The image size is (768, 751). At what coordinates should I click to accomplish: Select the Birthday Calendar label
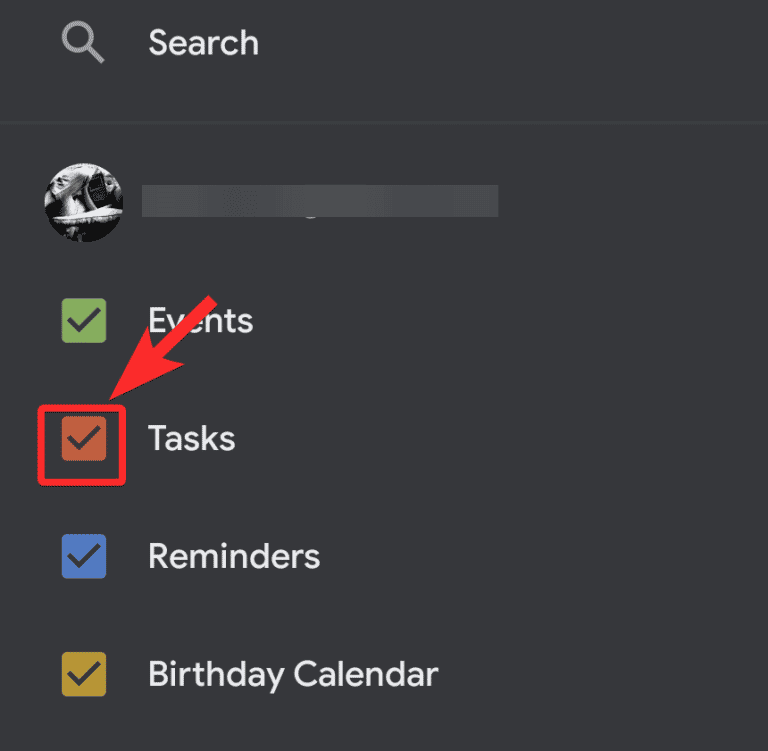pyautogui.click(x=293, y=674)
